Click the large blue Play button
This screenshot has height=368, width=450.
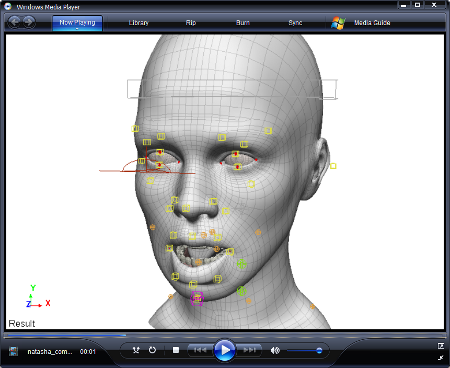[x=224, y=350]
